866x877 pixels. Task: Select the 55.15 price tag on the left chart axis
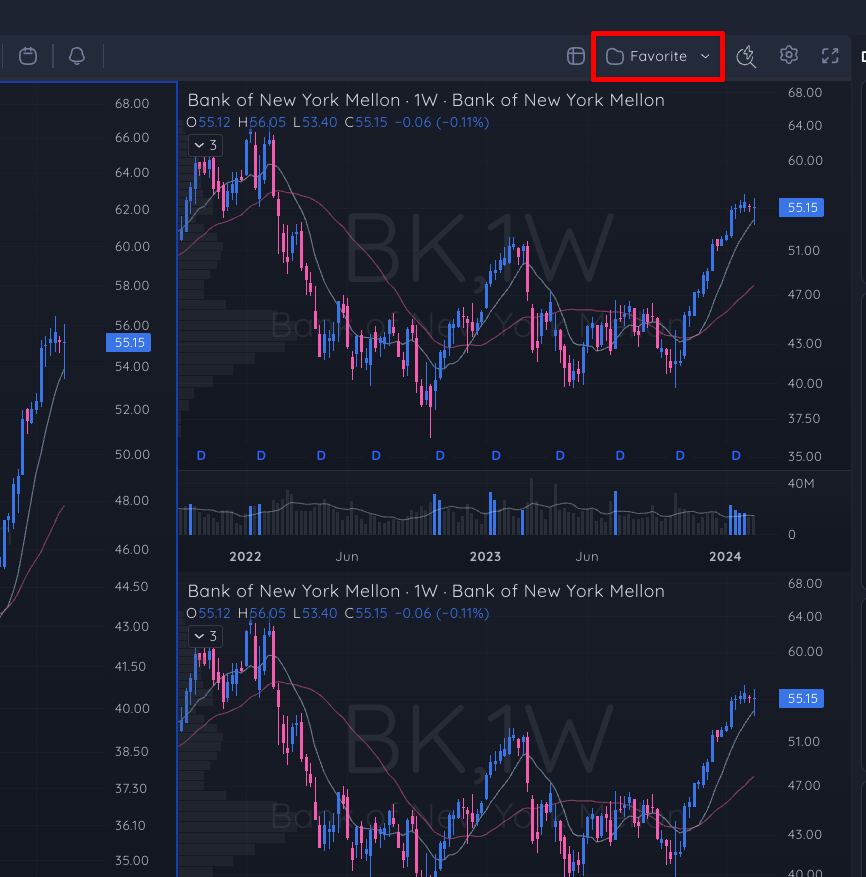(x=129, y=342)
